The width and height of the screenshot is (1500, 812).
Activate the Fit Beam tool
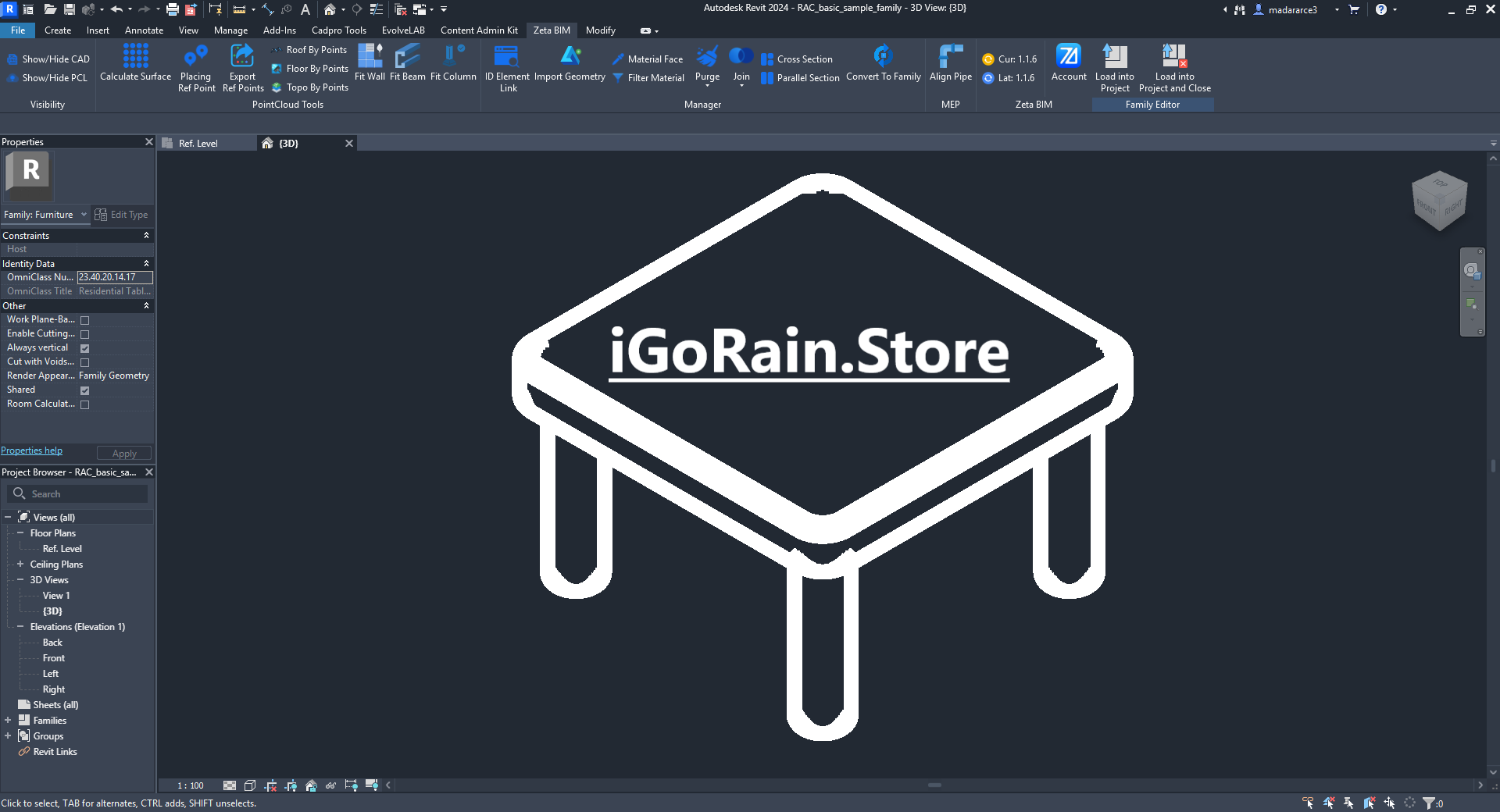click(x=407, y=66)
